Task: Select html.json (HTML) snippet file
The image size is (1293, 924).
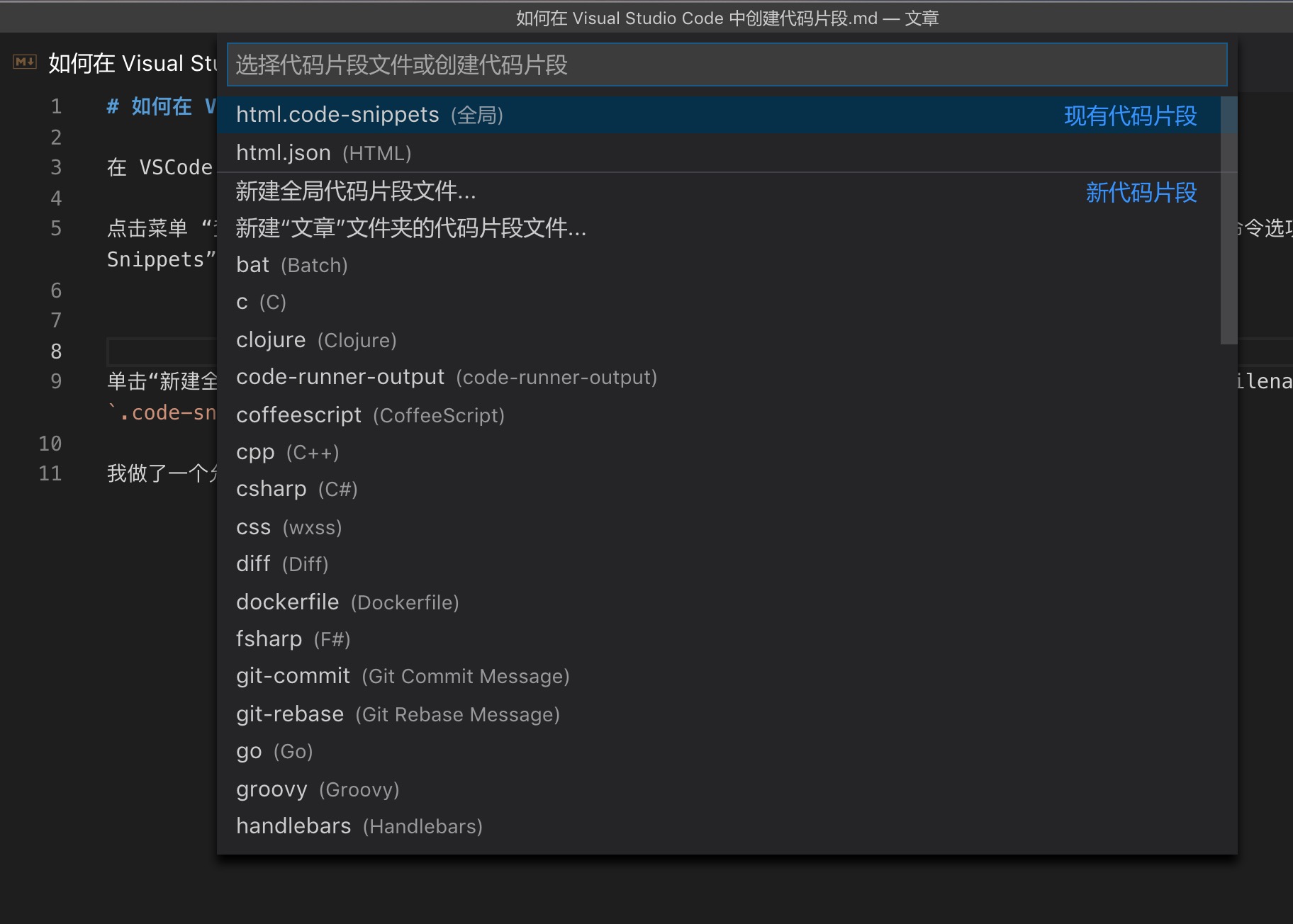Action: [323, 153]
